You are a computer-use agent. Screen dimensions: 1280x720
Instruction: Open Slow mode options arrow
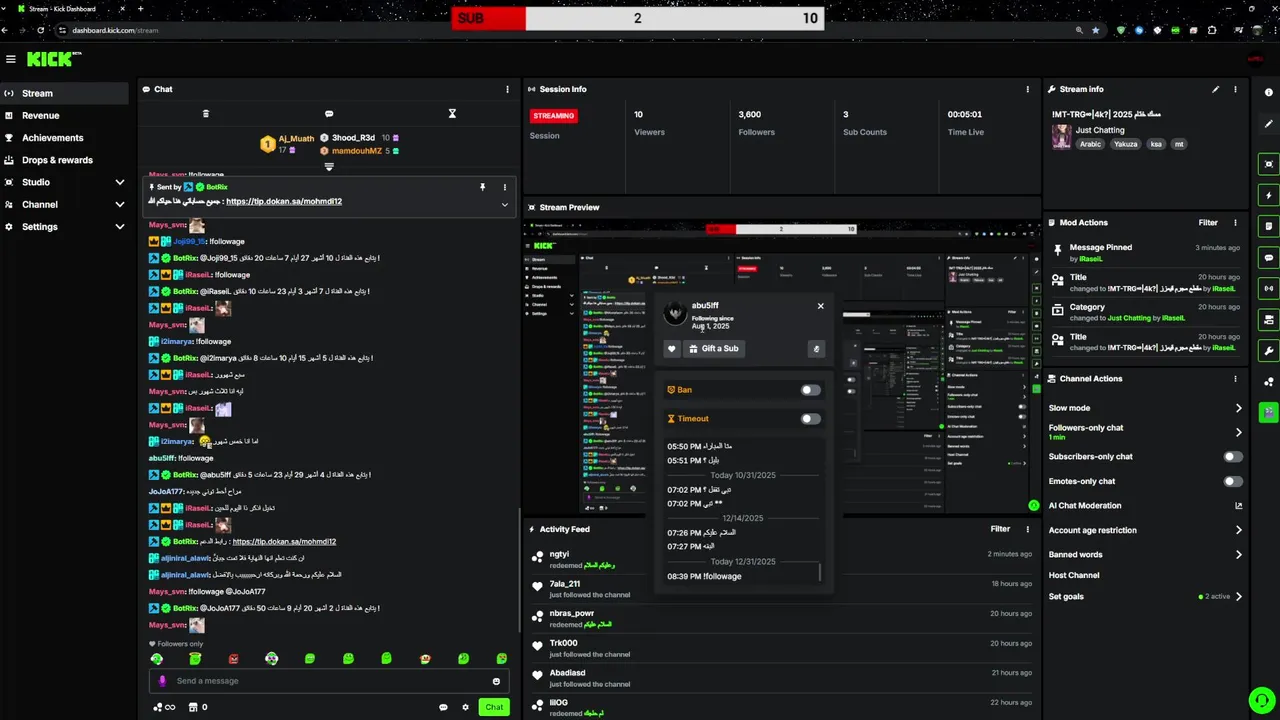[x=1238, y=408]
